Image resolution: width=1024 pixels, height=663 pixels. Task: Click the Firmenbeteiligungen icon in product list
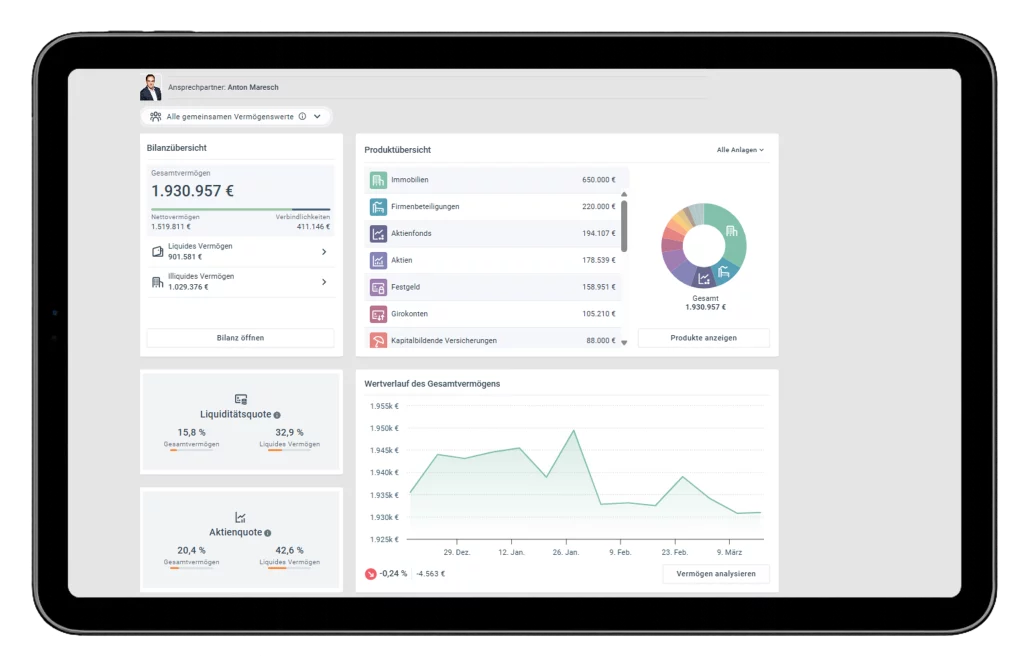tap(378, 207)
